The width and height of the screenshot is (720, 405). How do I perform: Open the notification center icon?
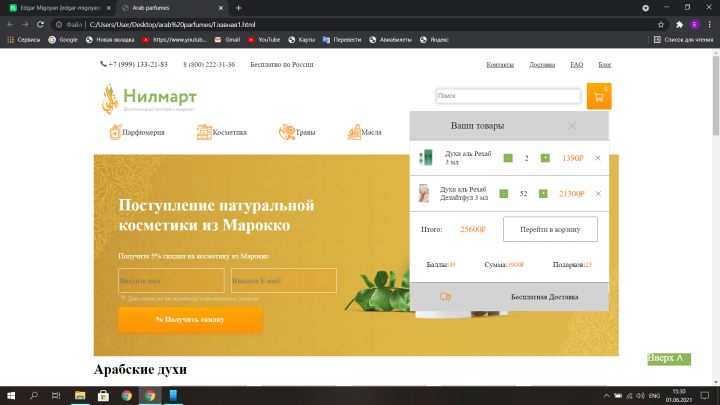(704, 396)
